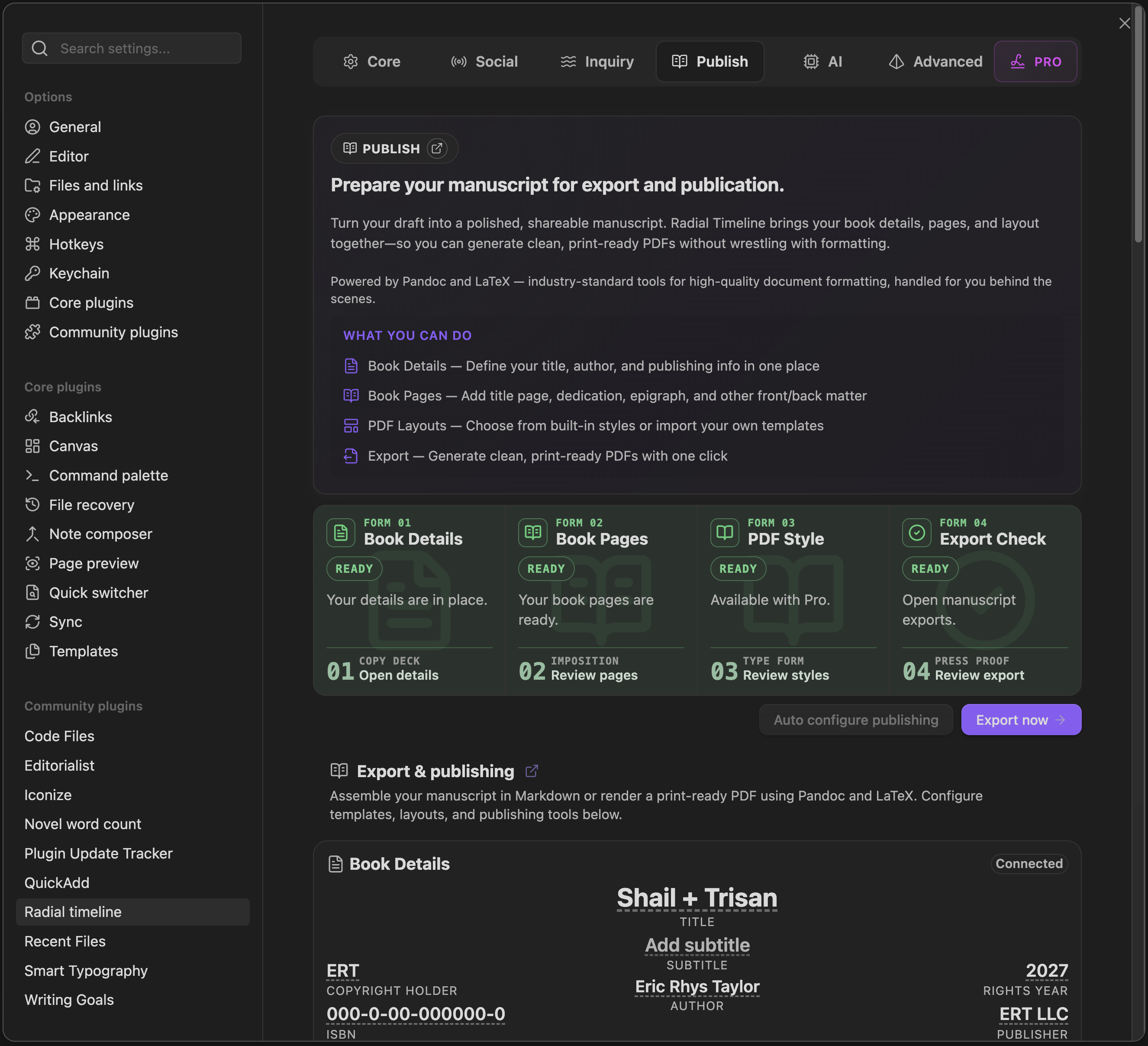Click Review export in the Export Check card
Image resolution: width=1148 pixels, height=1046 pixels.
tap(980, 675)
